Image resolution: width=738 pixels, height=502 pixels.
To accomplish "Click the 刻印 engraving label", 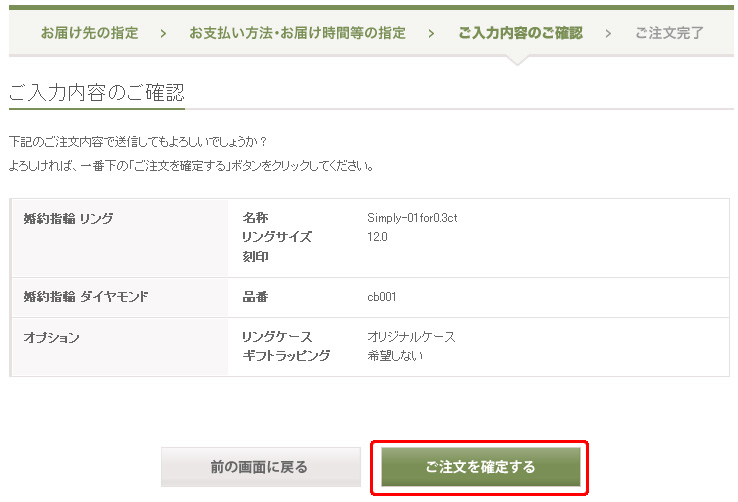I will 255,257.
